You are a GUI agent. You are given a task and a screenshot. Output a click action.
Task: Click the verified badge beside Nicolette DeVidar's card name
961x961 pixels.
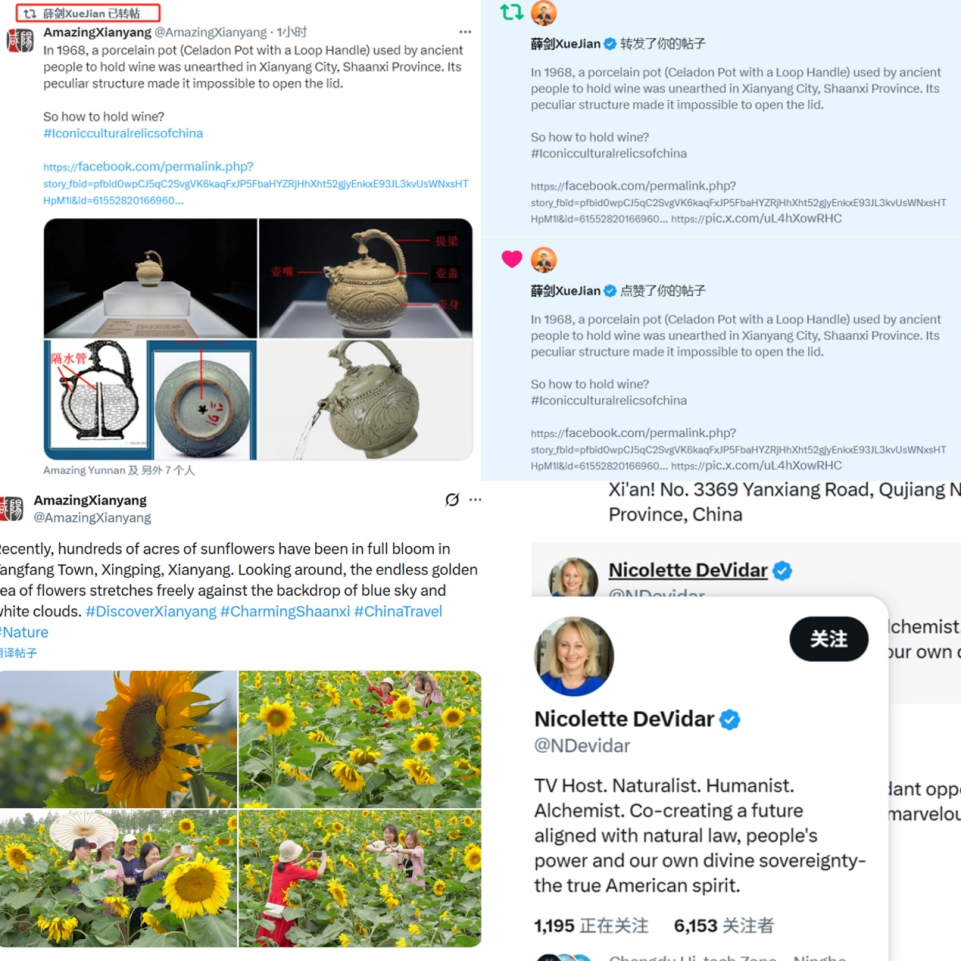(729, 719)
